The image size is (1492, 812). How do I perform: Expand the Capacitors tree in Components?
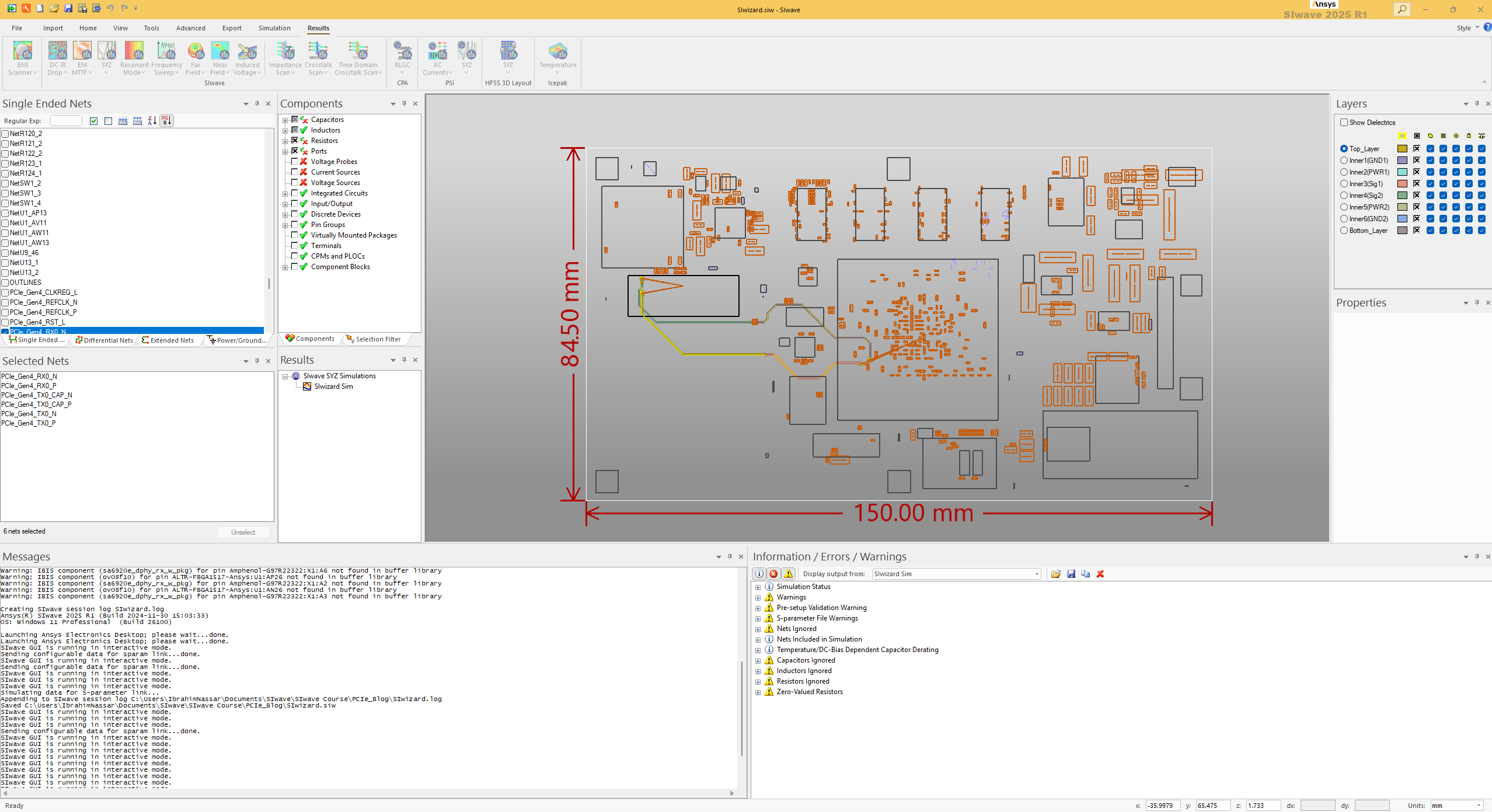pyautogui.click(x=285, y=120)
